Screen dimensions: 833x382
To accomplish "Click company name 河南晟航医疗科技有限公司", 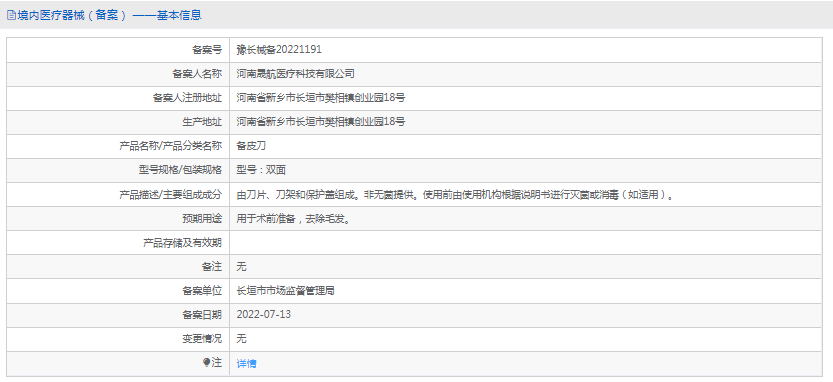I will (295, 74).
